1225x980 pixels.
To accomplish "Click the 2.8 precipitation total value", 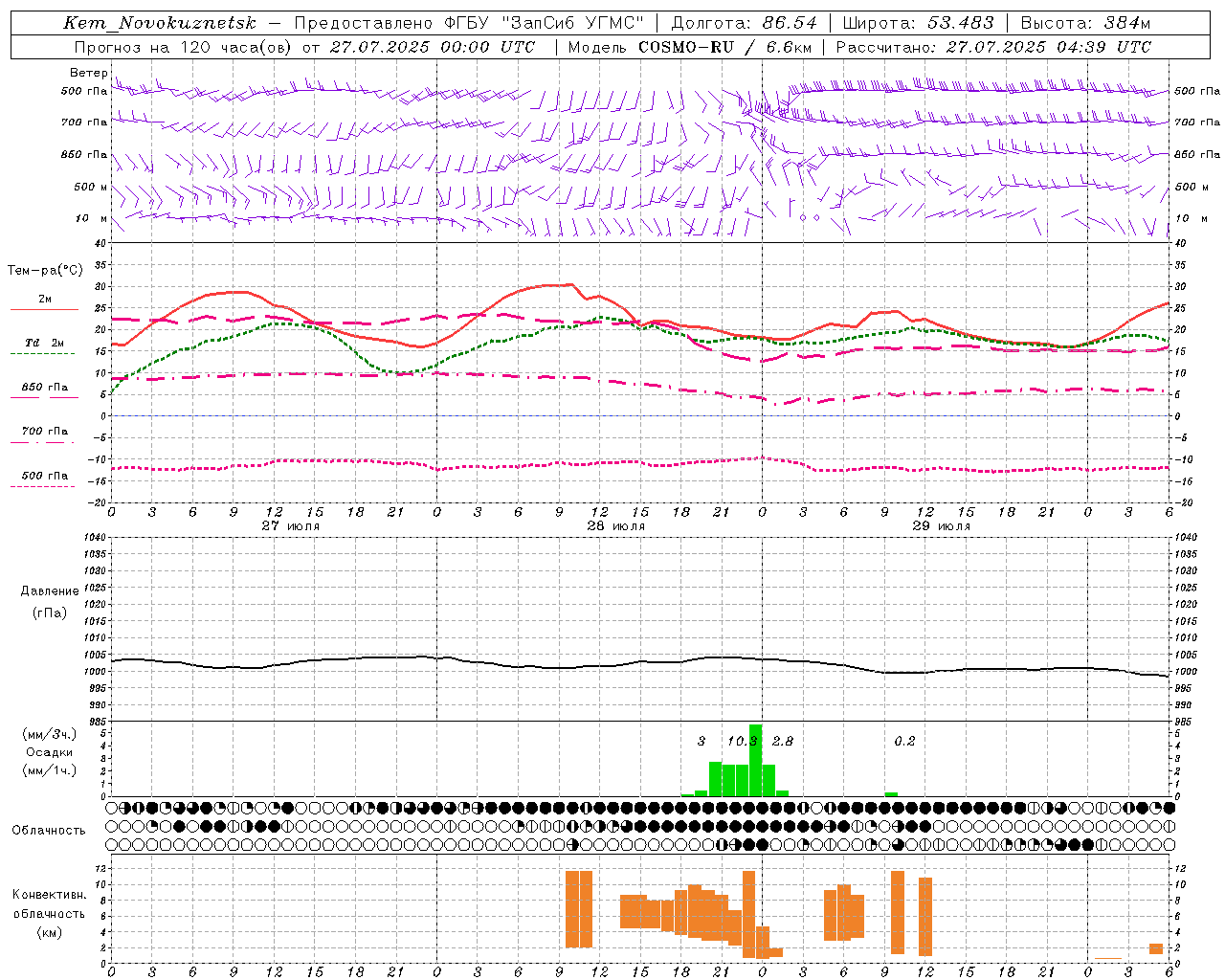I will pos(782,741).
